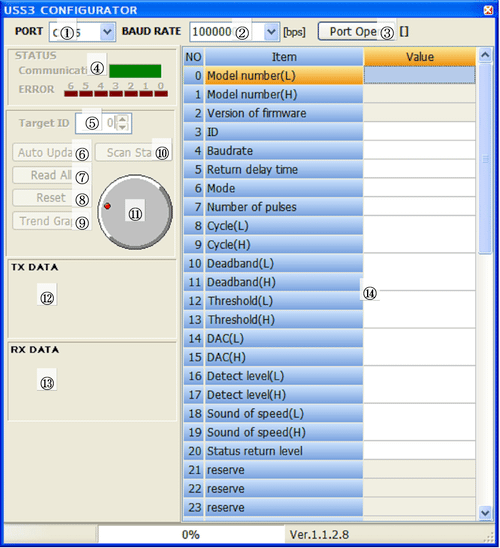Screen dimensions: 500x548
Task: Expand the BAUD RATE dropdown arrow
Action: [x=271, y=32]
